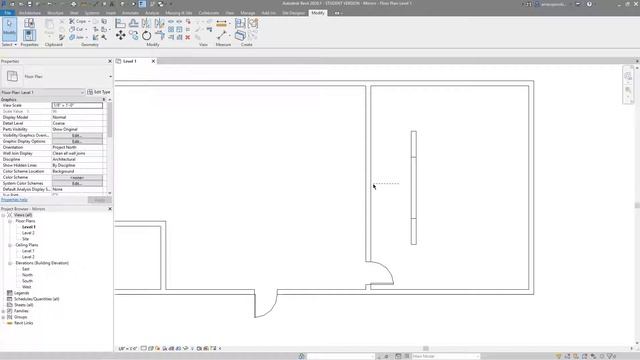This screenshot has width=640, height=360.
Task: Click the Properties palette ribbon button
Action: point(29,36)
